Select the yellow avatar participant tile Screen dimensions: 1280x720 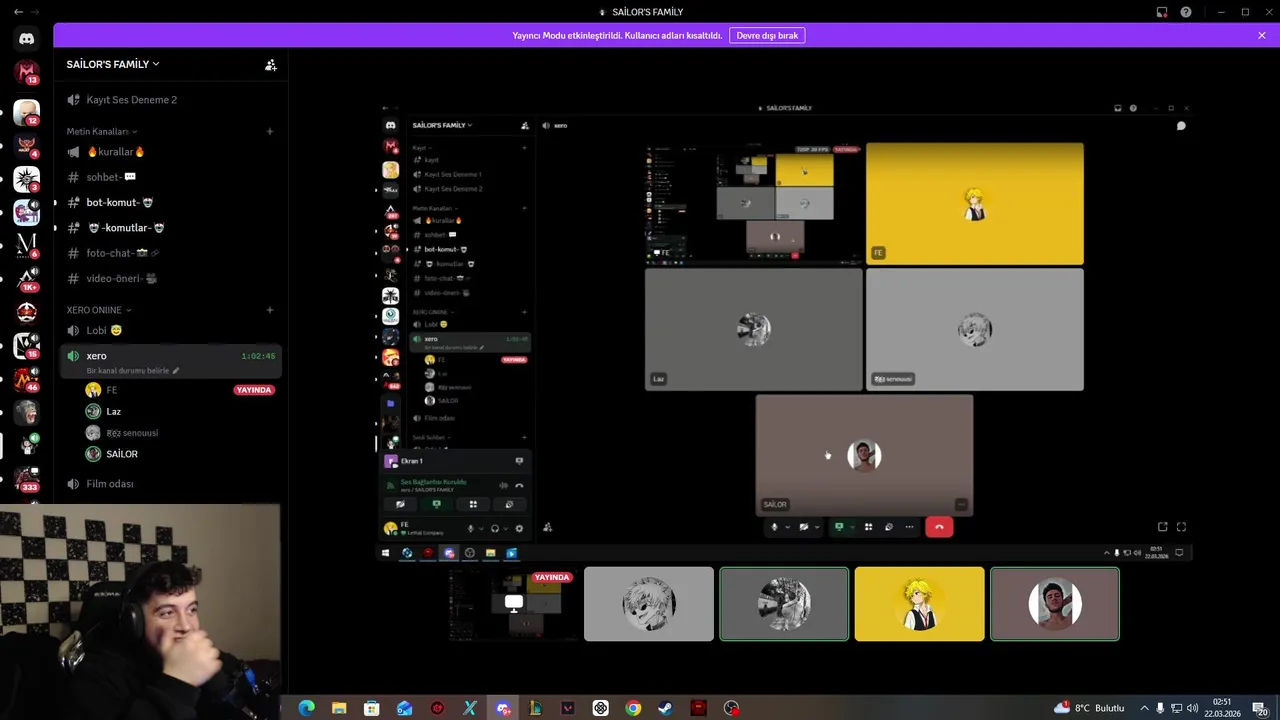[x=919, y=604]
